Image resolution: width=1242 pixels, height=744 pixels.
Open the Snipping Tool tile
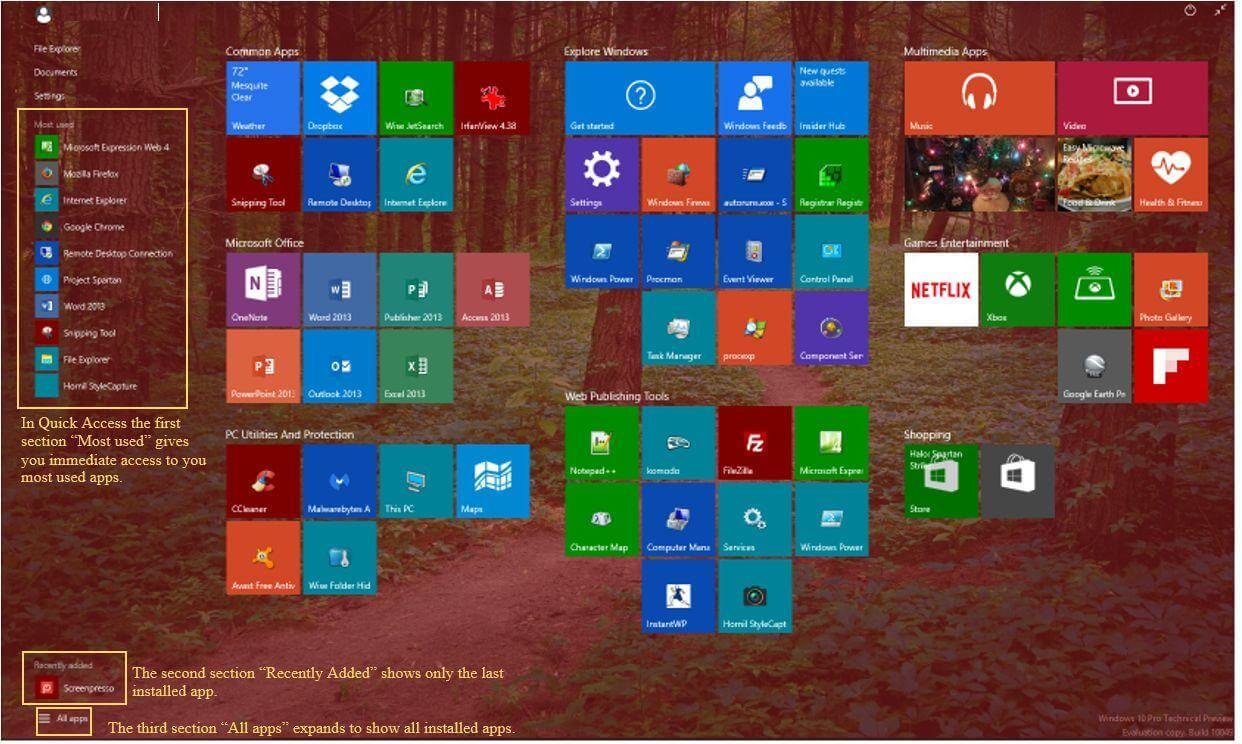click(263, 175)
